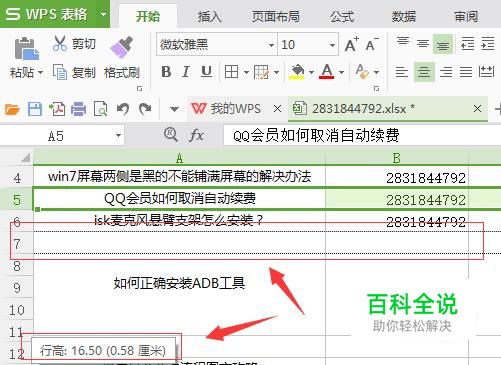
Task: Click the save floppy disk icon
Action: (35, 109)
